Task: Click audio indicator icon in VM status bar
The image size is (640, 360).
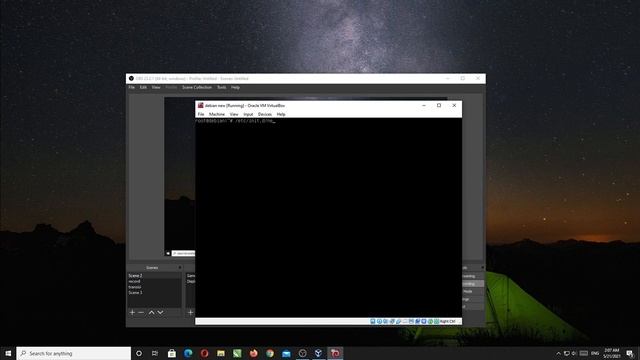Action: click(386, 322)
